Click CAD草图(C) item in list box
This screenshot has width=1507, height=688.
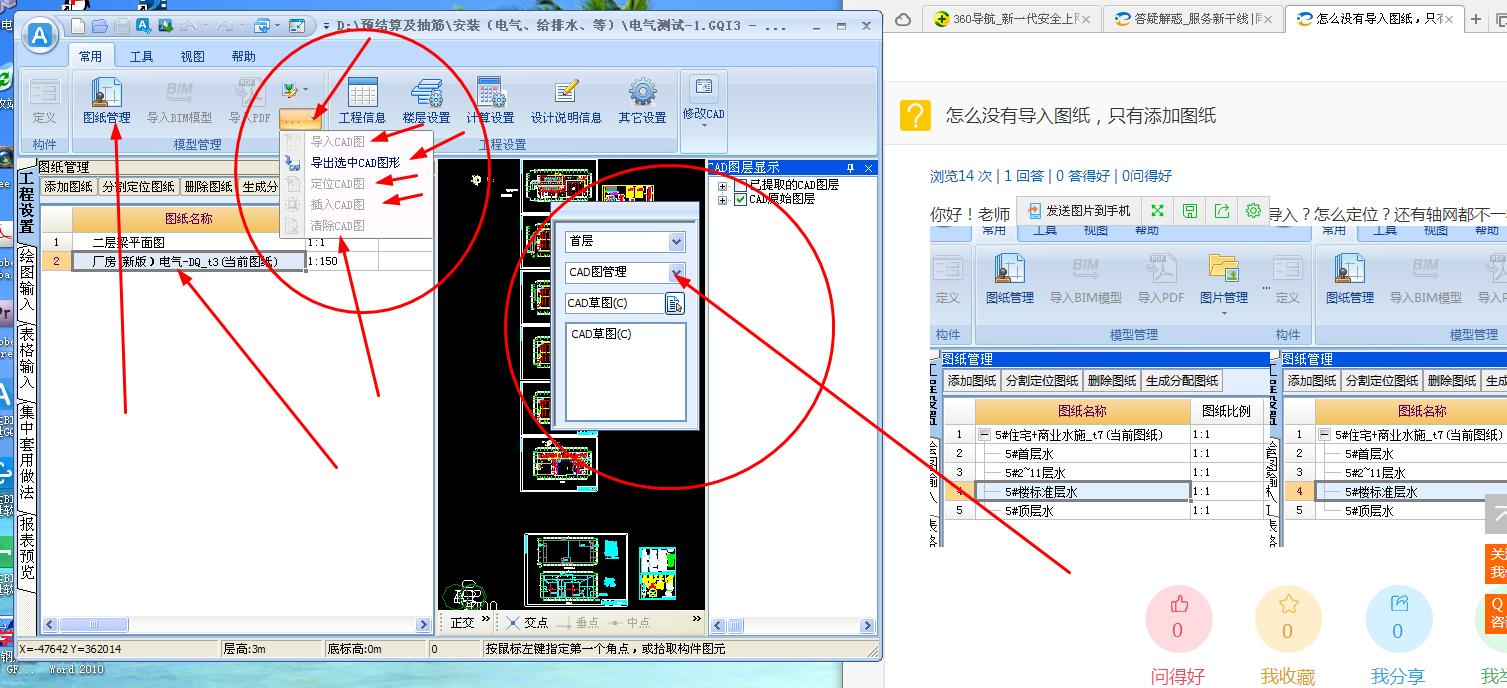(601, 334)
